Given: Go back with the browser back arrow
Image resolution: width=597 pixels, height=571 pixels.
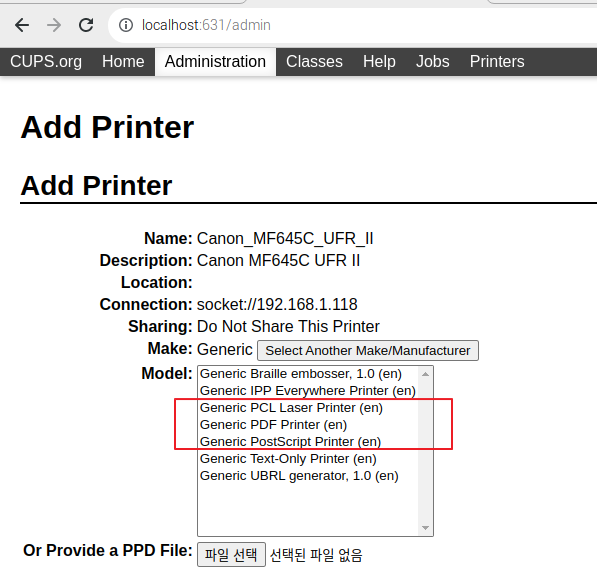Looking at the screenshot, I should tap(22, 25).
